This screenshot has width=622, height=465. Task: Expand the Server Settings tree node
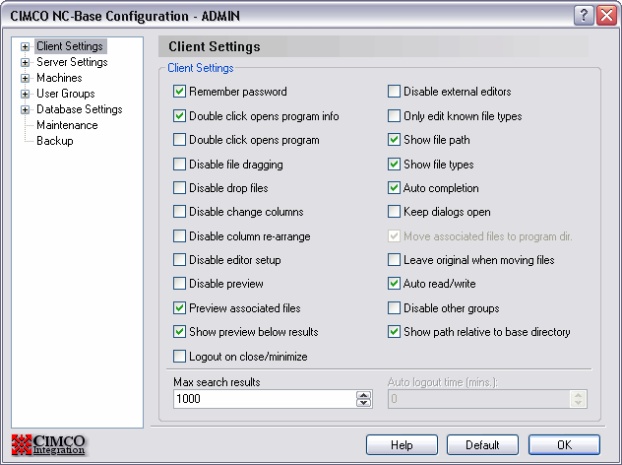tap(25, 63)
